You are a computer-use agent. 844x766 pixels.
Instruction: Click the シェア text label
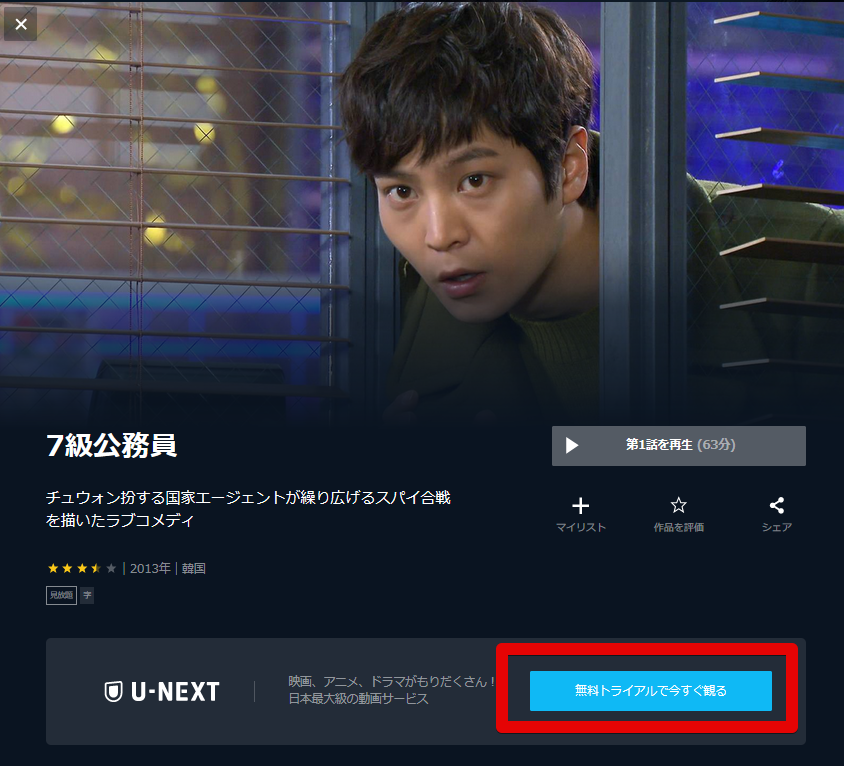click(776, 528)
